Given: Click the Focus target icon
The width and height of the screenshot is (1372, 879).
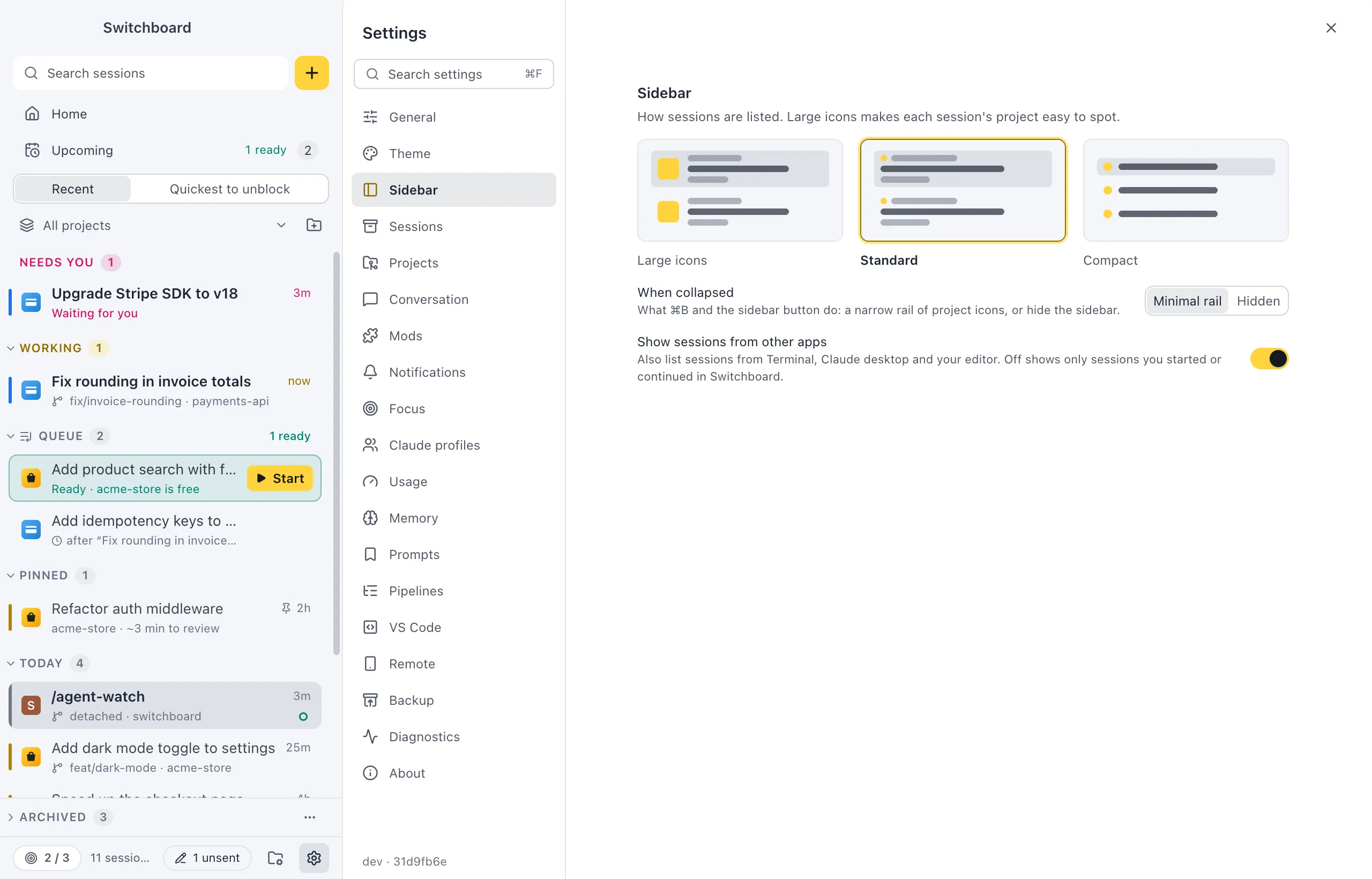Looking at the screenshot, I should [x=370, y=408].
